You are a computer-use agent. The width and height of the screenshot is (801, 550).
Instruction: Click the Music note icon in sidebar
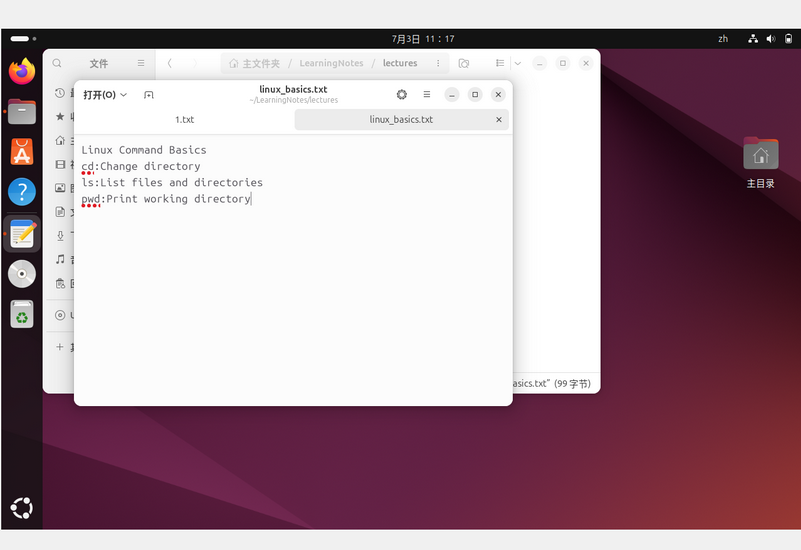(x=60, y=259)
